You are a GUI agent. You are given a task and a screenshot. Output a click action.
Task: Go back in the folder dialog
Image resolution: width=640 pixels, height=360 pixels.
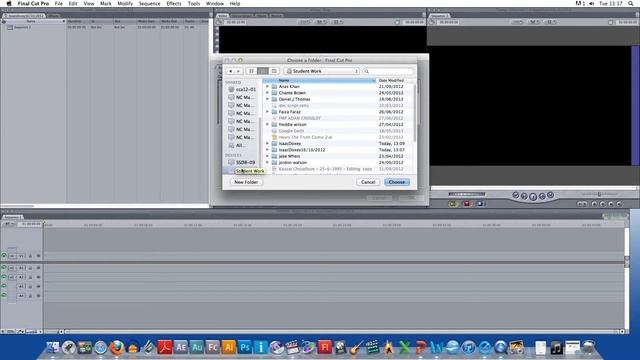click(x=231, y=71)
